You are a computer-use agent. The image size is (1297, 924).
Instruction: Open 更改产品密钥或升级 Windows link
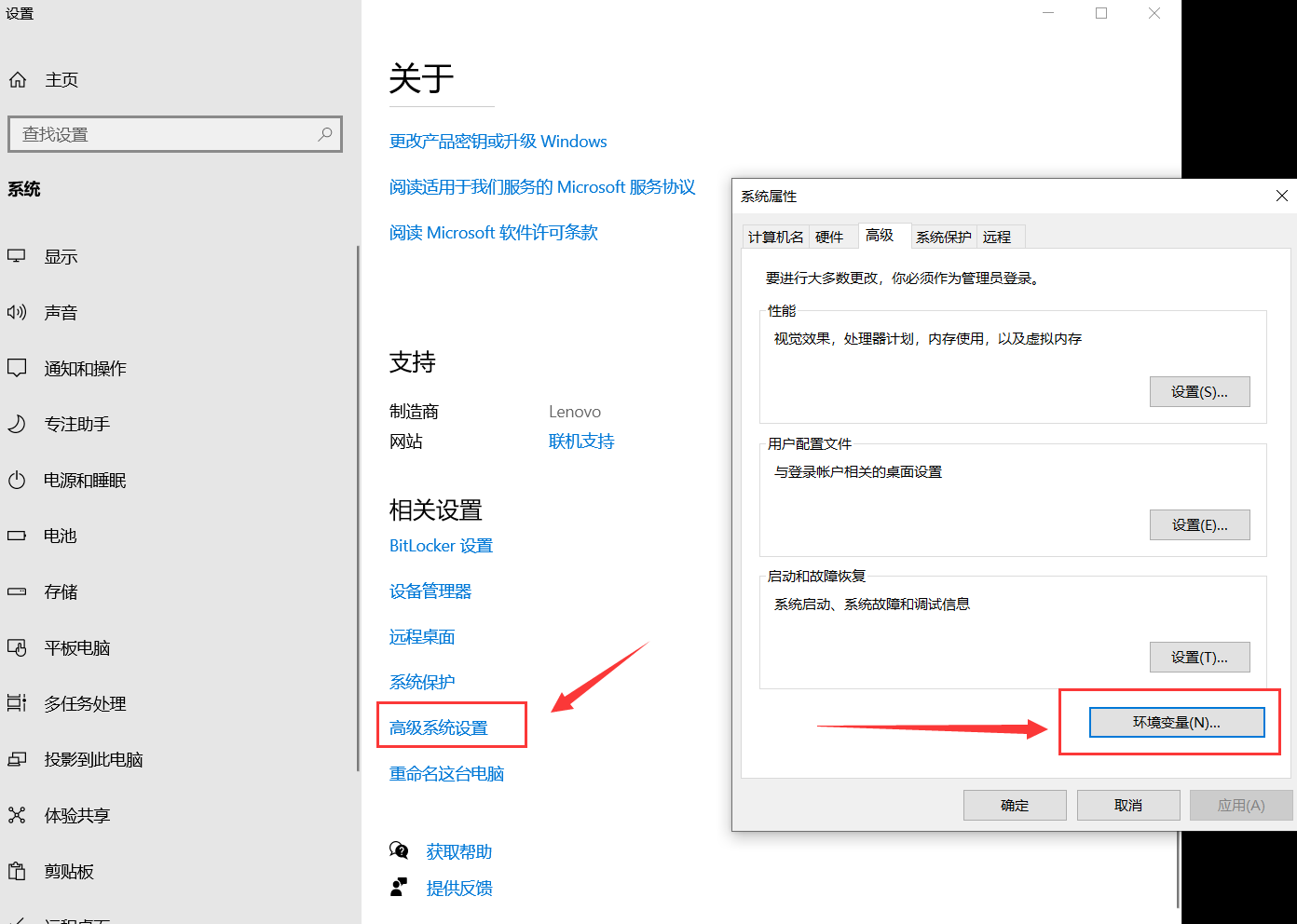tap(498, 142)
